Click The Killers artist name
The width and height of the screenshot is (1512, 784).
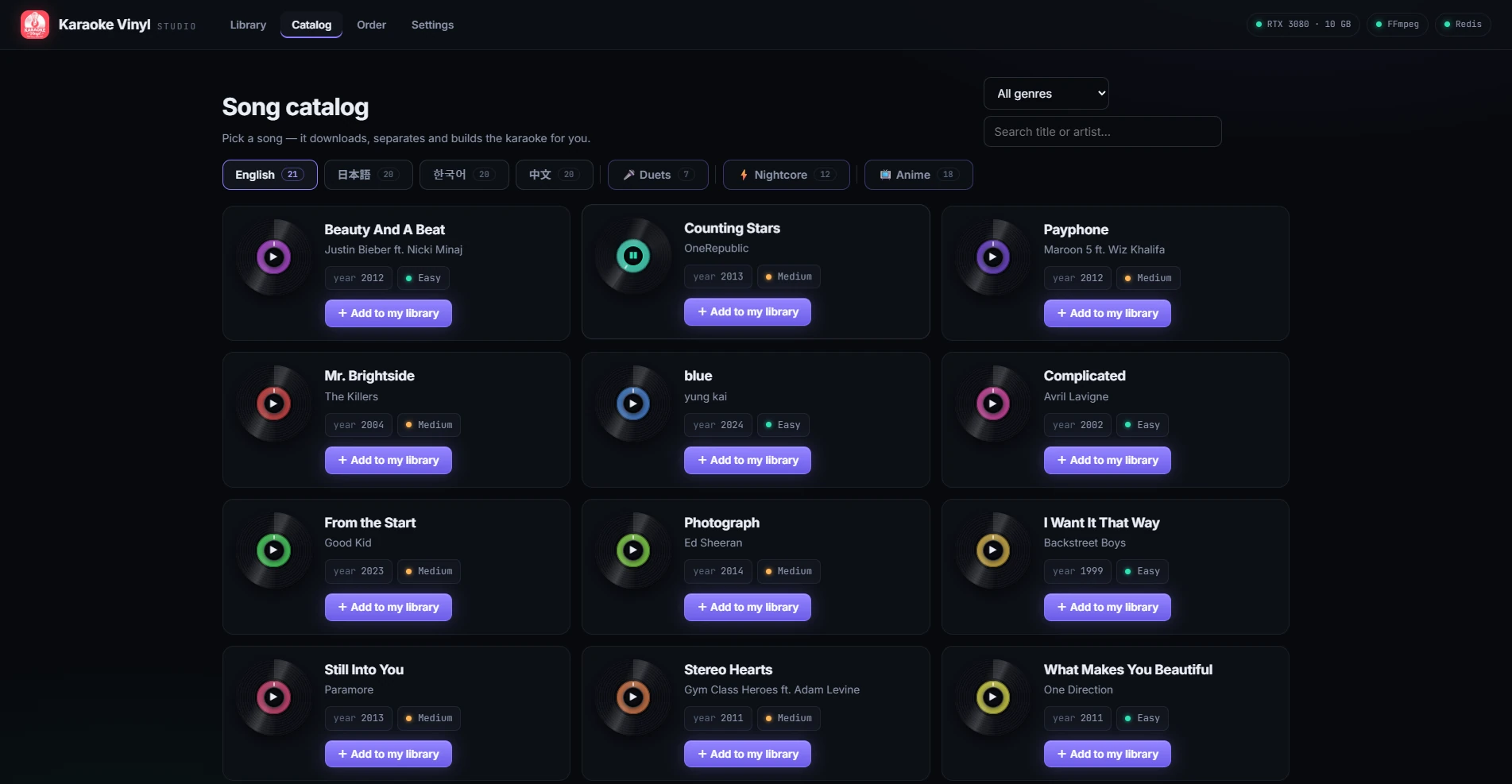click(351, 396)
